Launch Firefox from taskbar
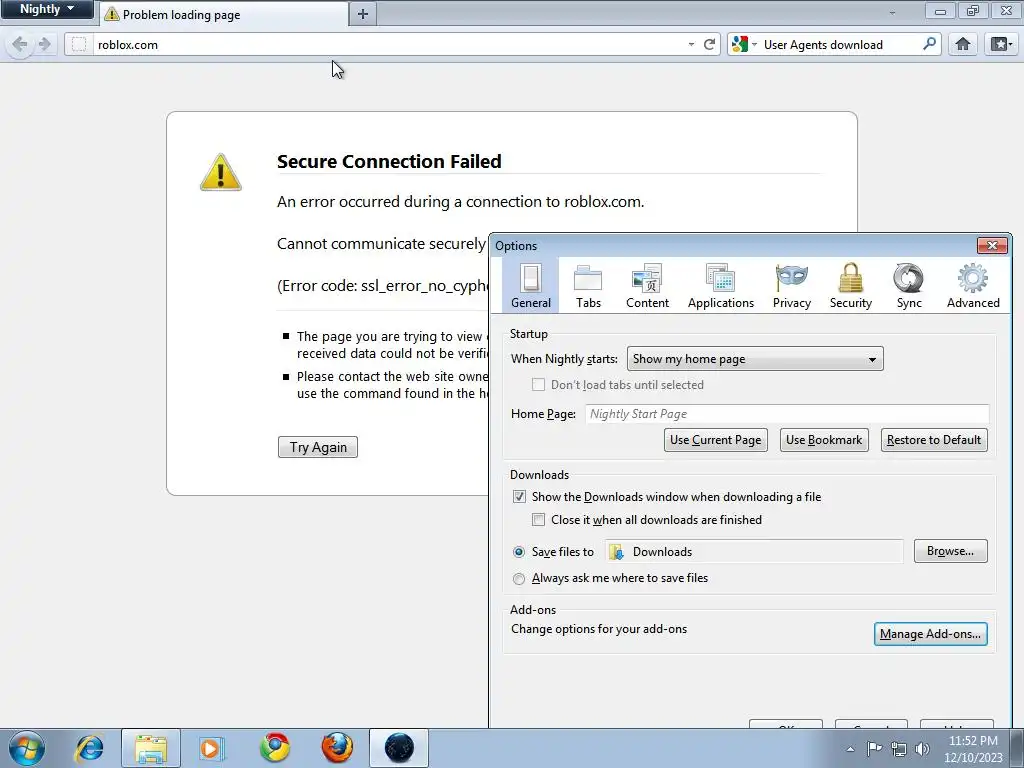Screen dimensions: 1024x768 (337, 748)
